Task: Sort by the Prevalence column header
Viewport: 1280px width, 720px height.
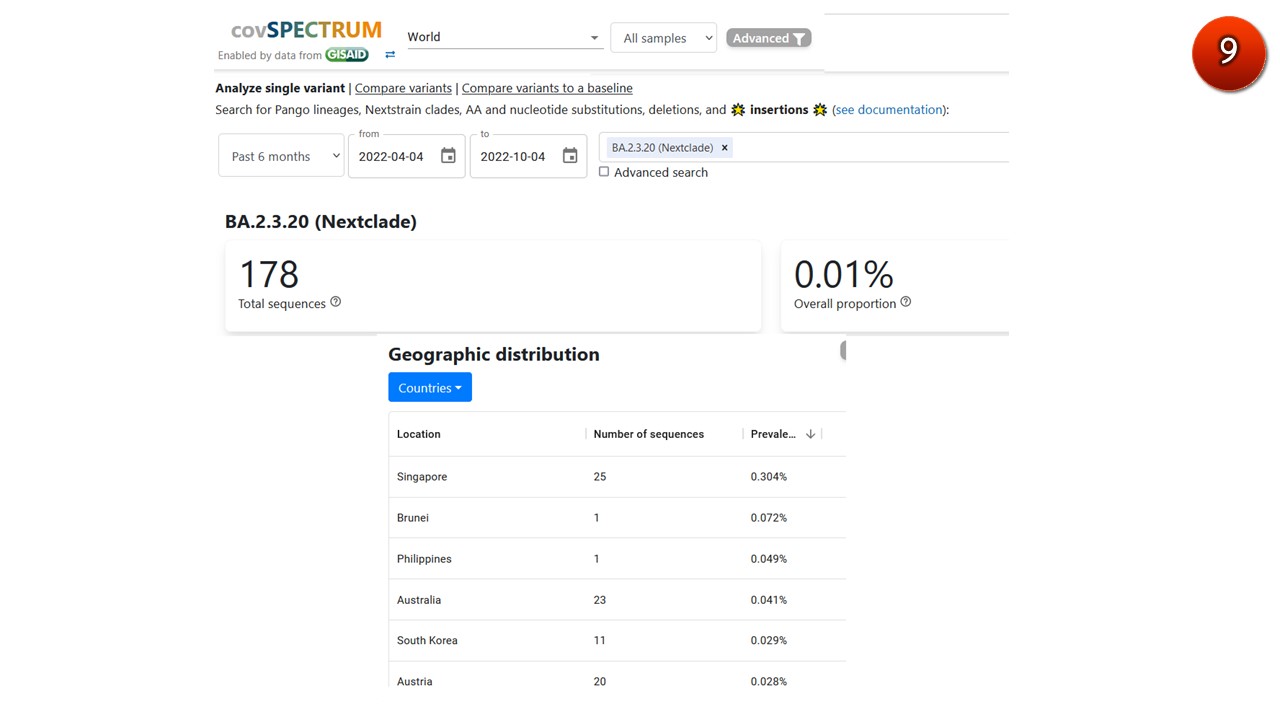Action: click(x=773, y=434)
